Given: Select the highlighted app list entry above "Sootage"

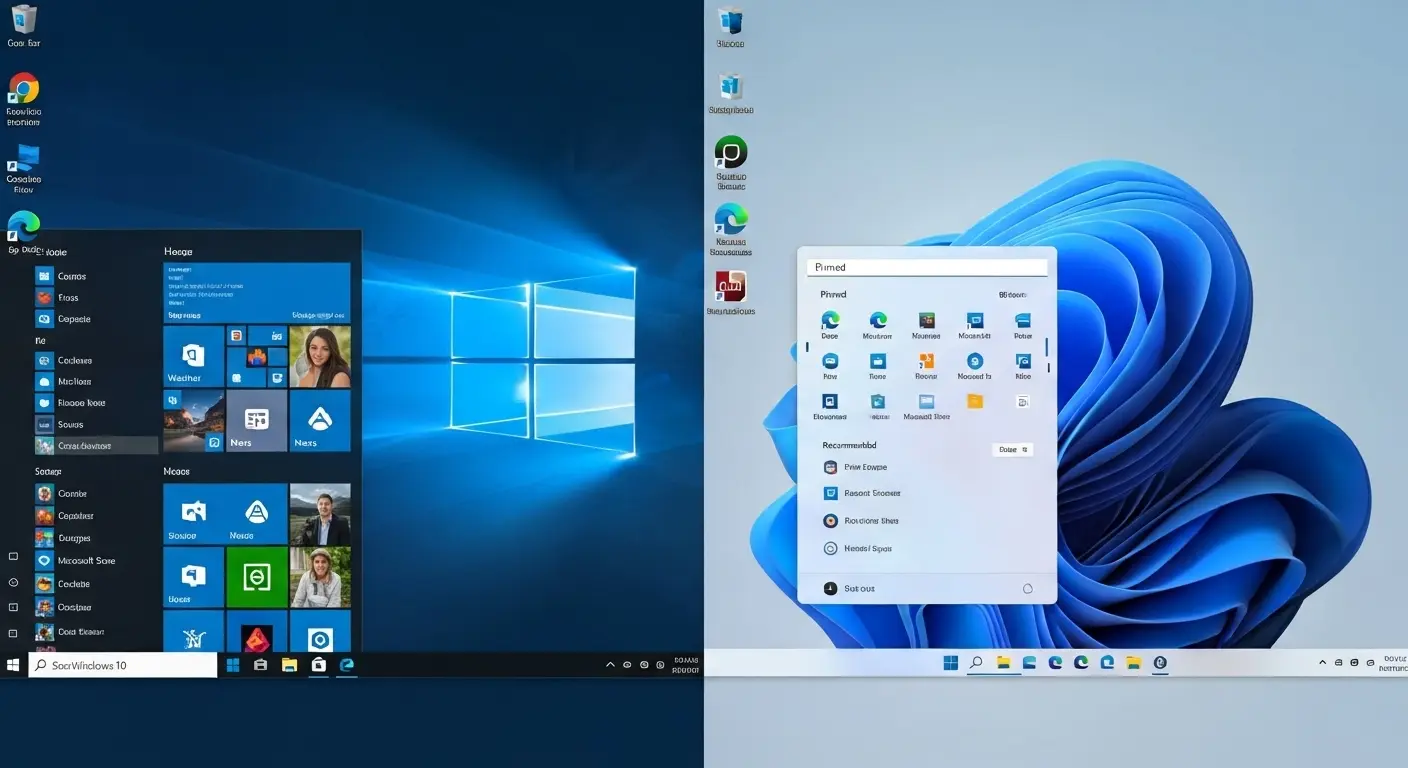Looking at the screenshot, I should coord(96,446).
